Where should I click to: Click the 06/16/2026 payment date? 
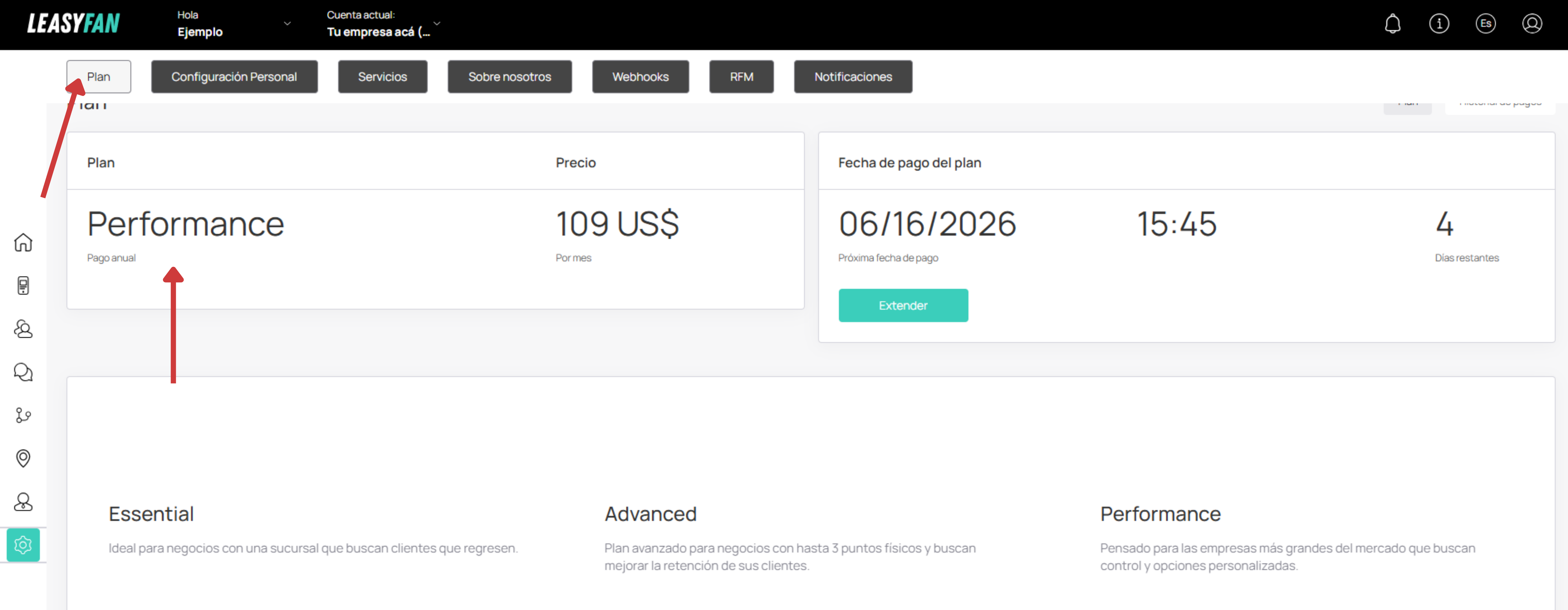click(x=927, y=224)
